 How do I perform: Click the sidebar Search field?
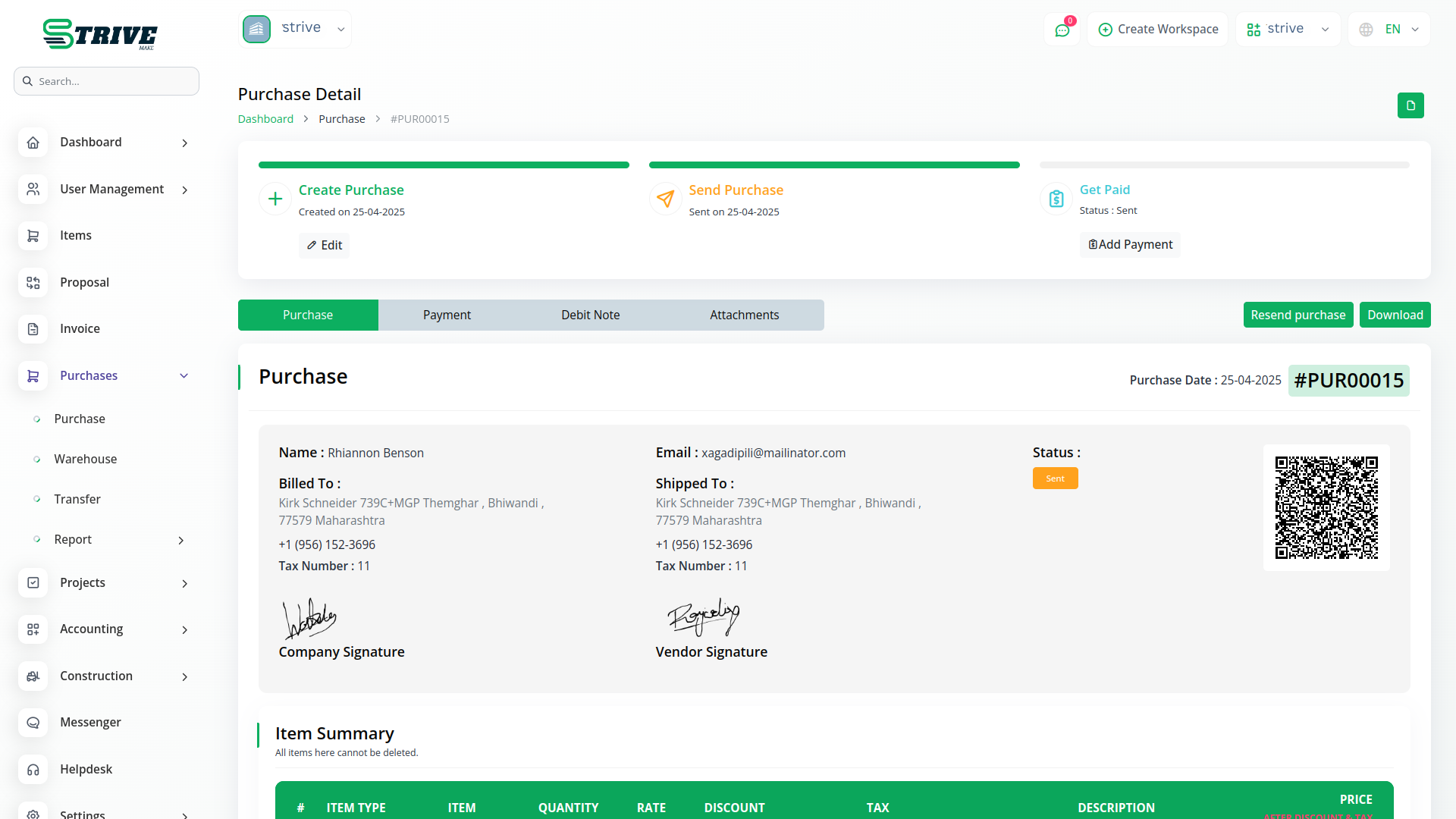point(107,81)
